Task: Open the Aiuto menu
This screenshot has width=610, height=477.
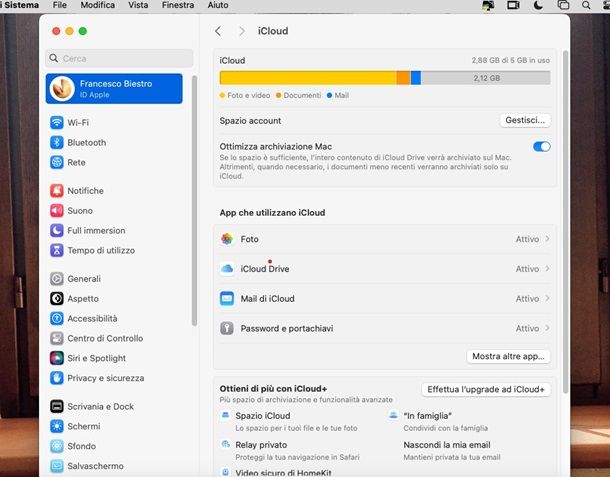Action: coord(218,5)
